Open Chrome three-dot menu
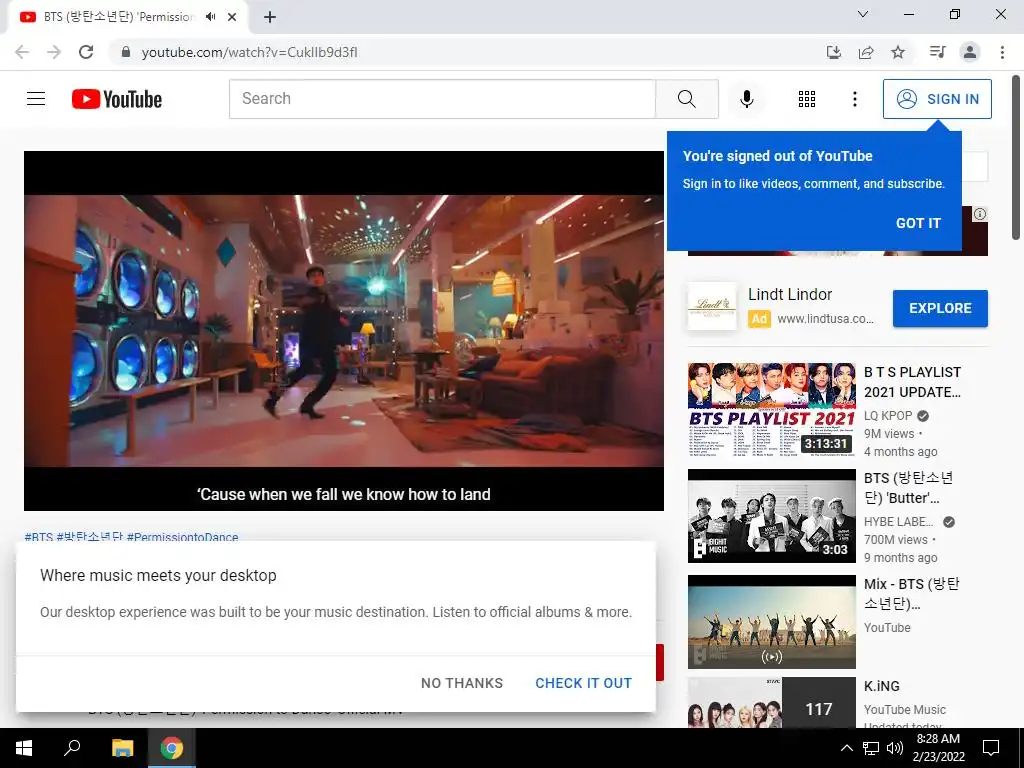 1002,52
